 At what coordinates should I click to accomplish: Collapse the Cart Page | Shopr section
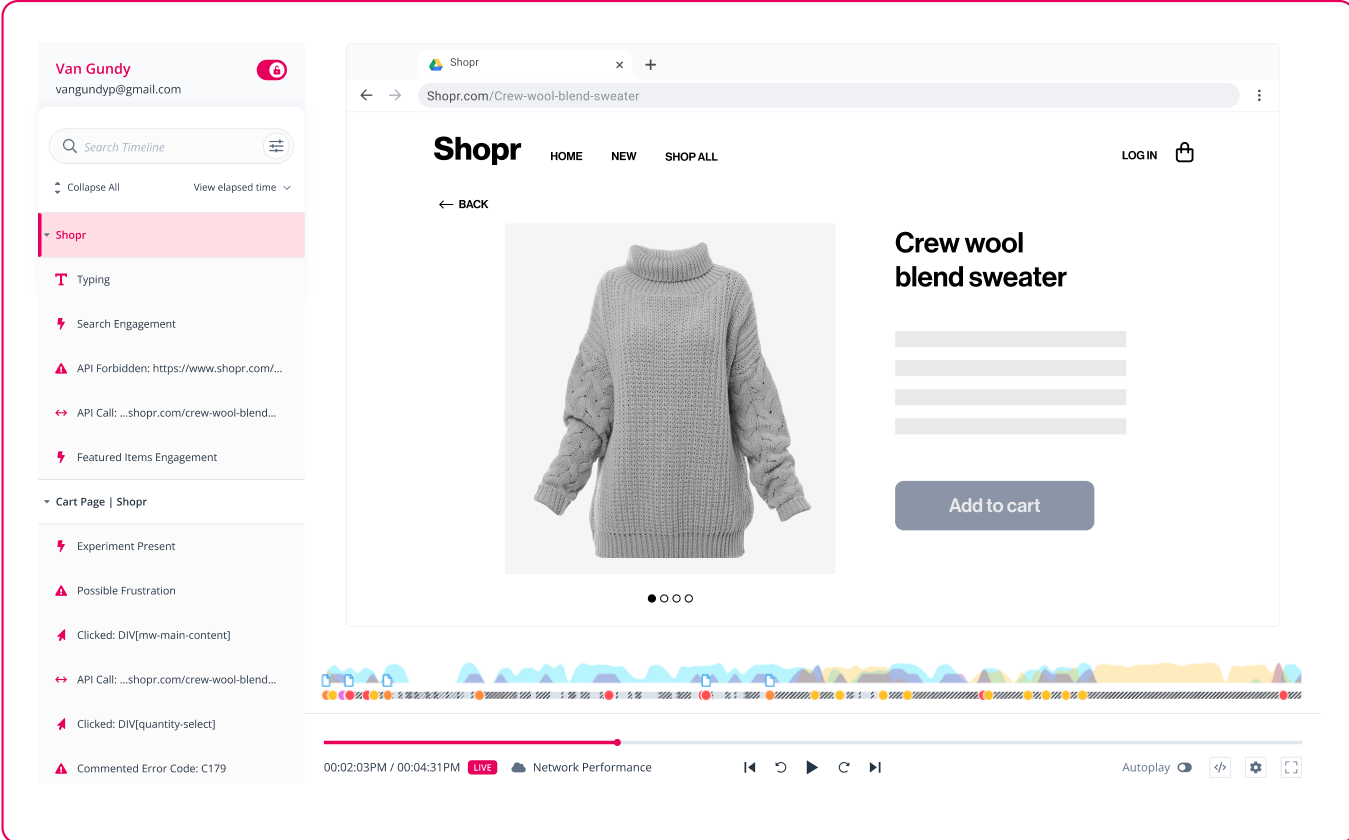(47, 502)
